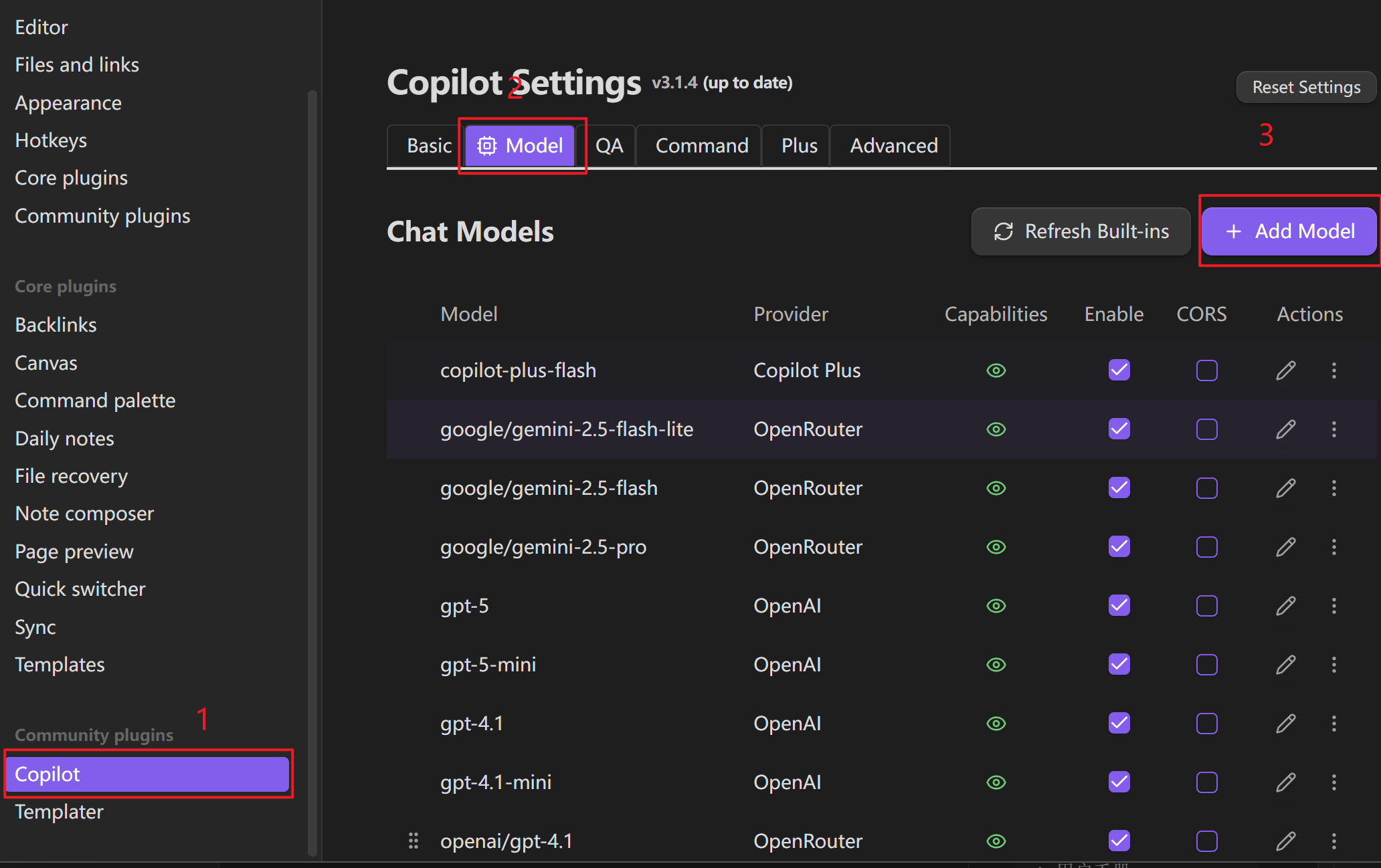Click the pencil edit icon for gpt-5
This screenshot has height=868, width=1381.
[x=1285, y=606]
